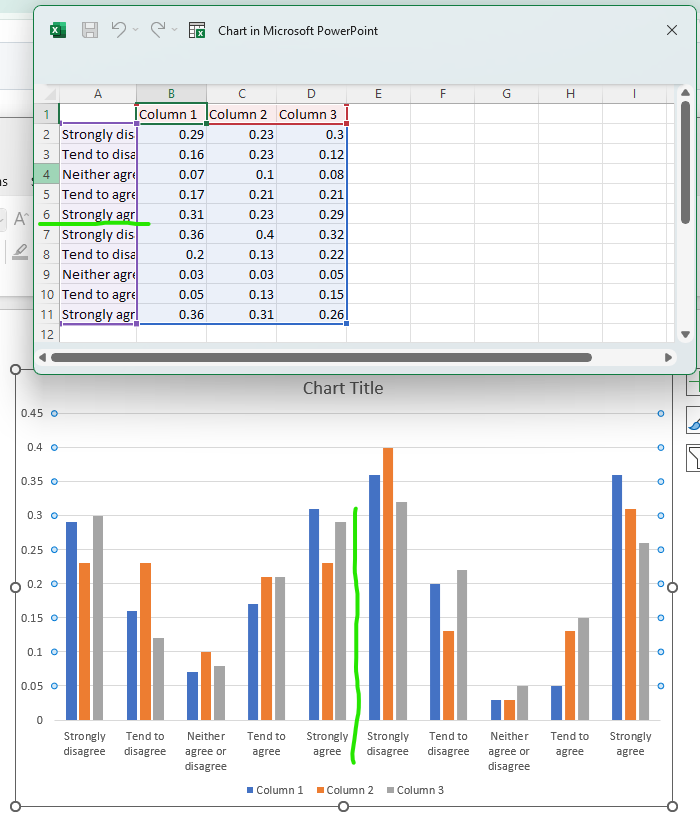Click the Undo arrow icon

click(x=119, y=30)
